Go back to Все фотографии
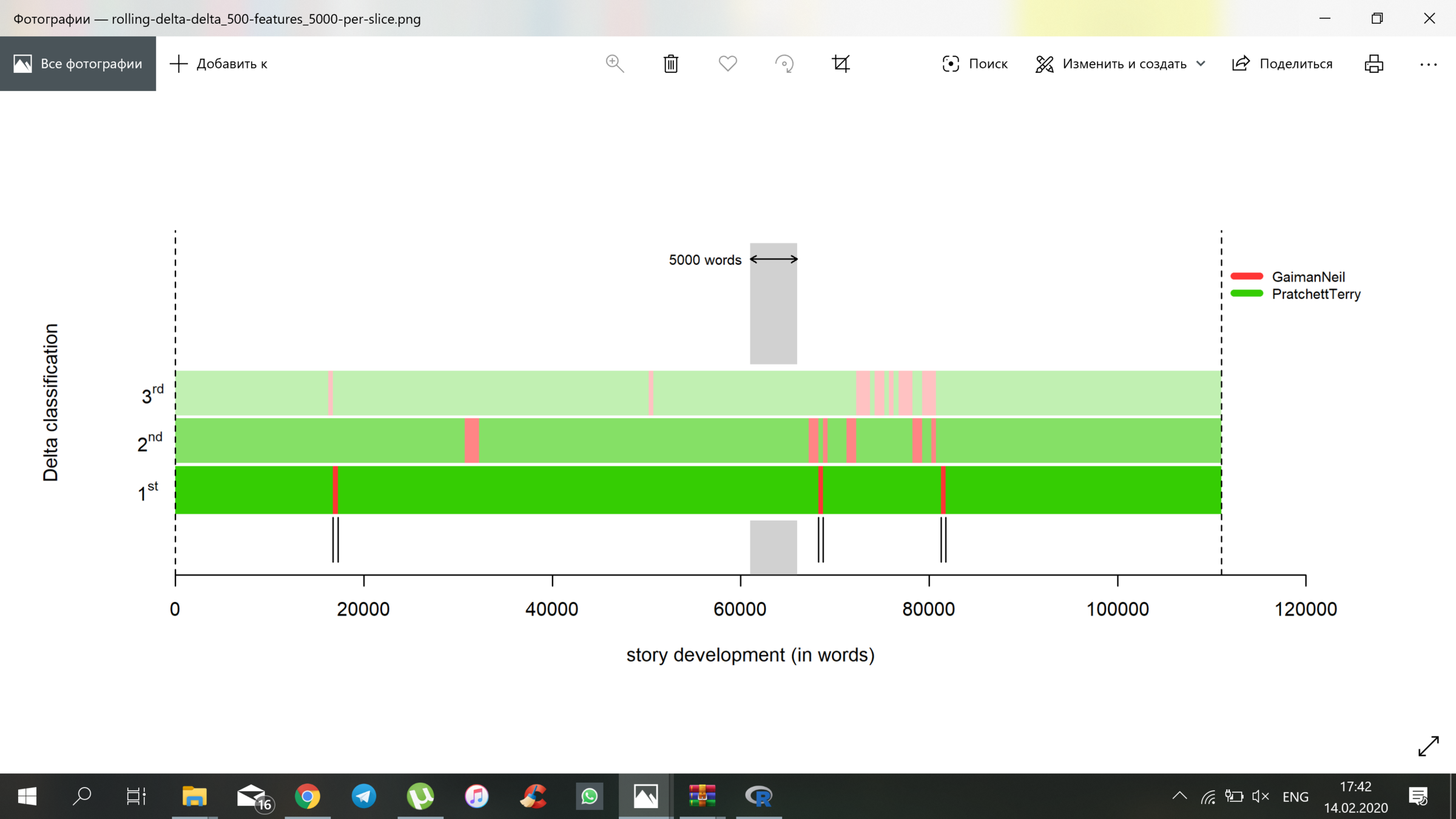The image size is (1456, 819). tap(78, 64)
